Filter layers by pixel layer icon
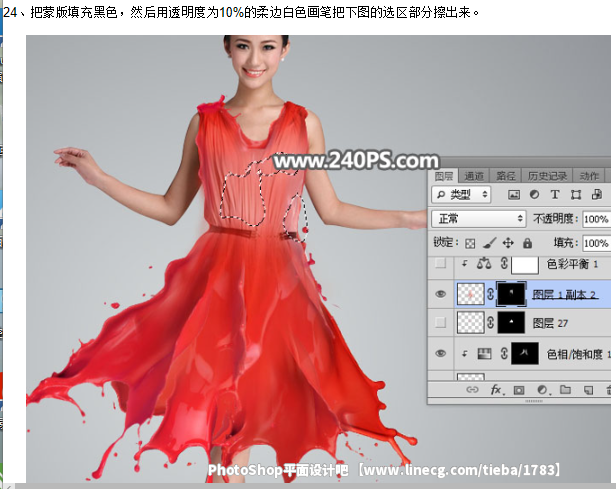Screen dimensions: 616x489 pos(514,195)
